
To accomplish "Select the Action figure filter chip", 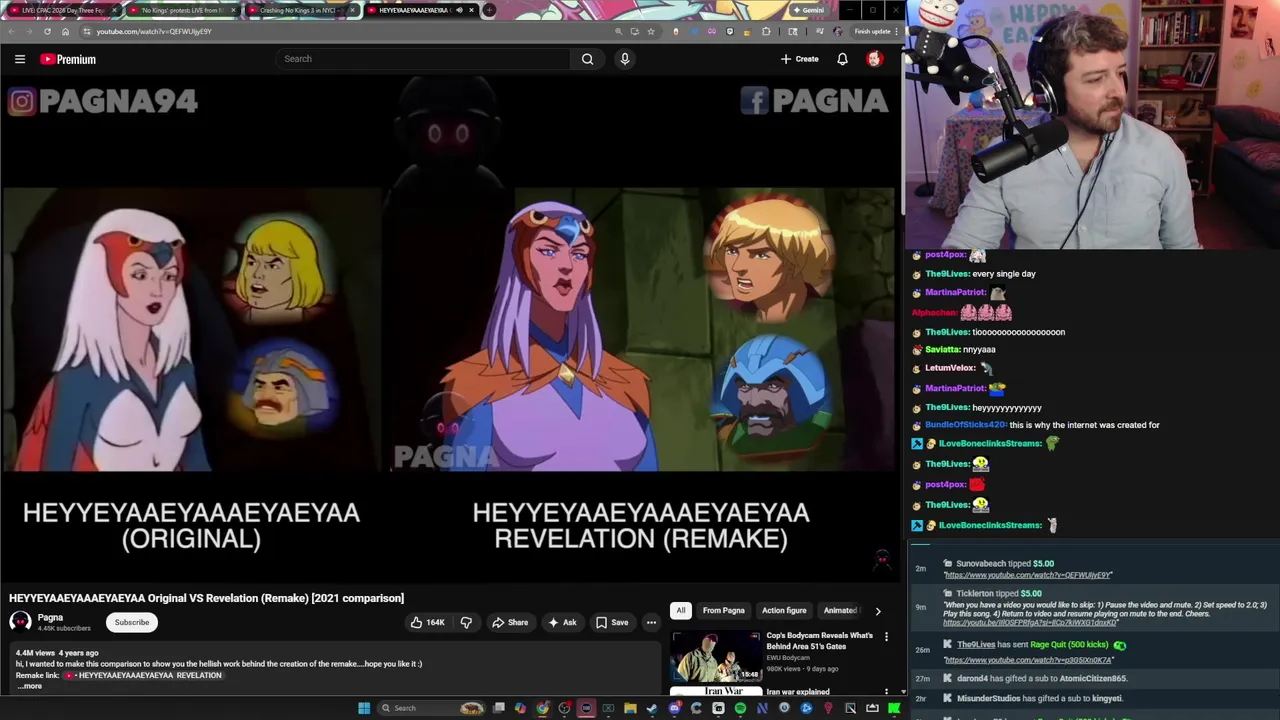I will click(x=784, y=610).
